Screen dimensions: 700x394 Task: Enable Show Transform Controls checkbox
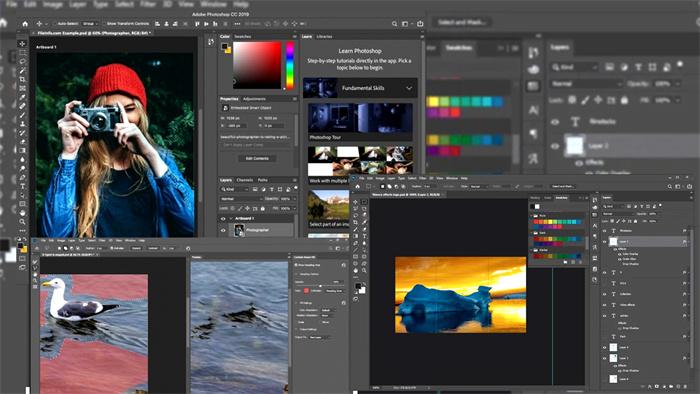click(x=104, y=24)
